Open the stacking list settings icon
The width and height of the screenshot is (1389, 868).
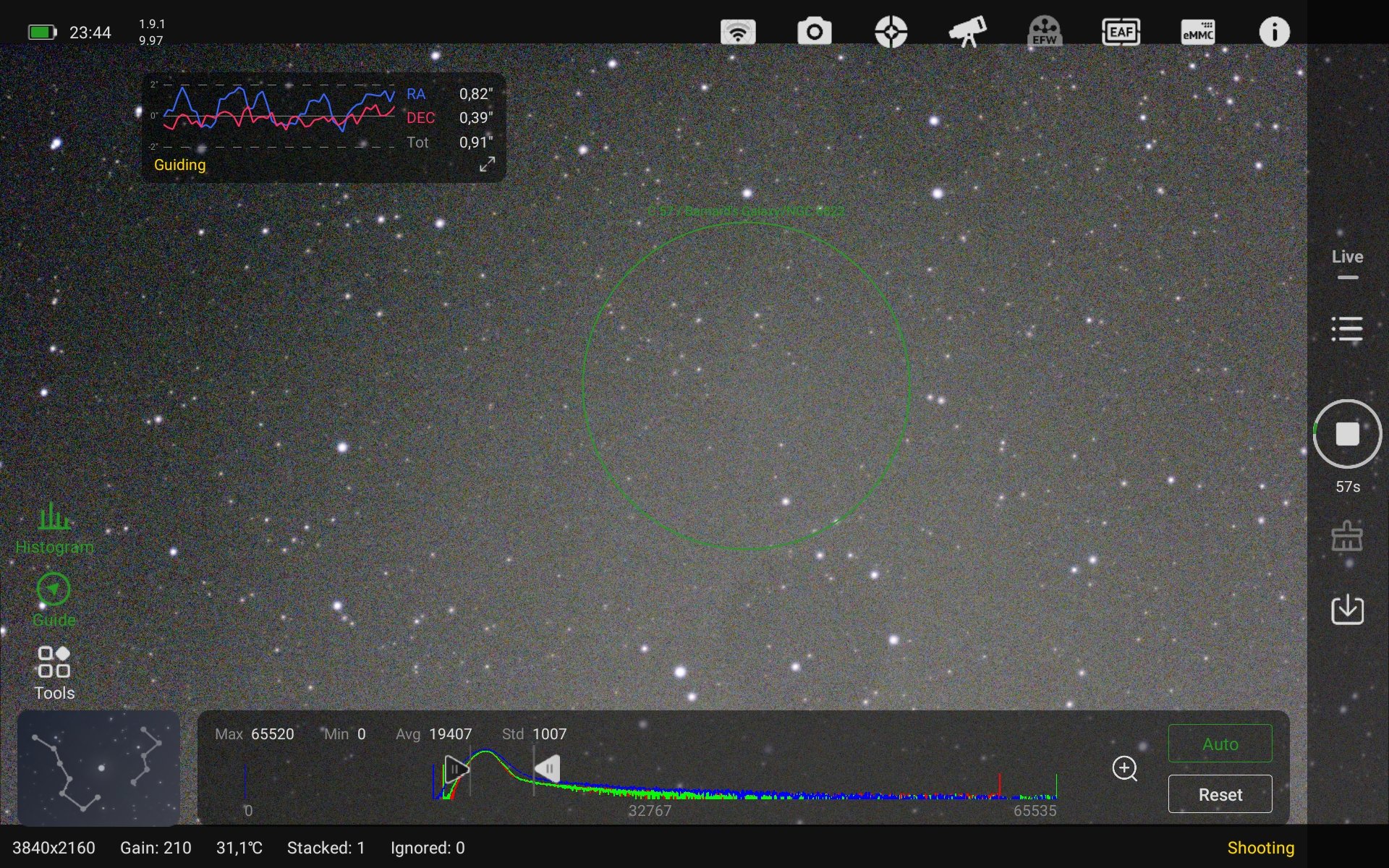(1347, 329)
